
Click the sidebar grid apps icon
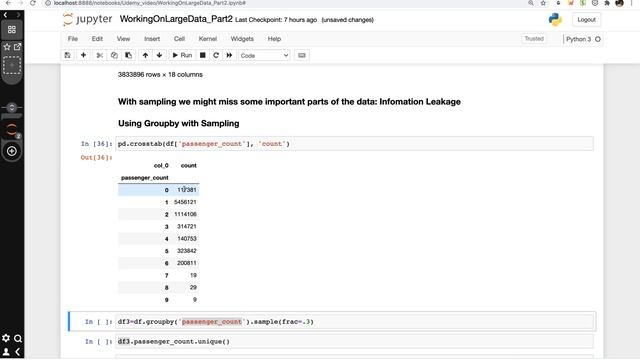click(x=12, y=29)
